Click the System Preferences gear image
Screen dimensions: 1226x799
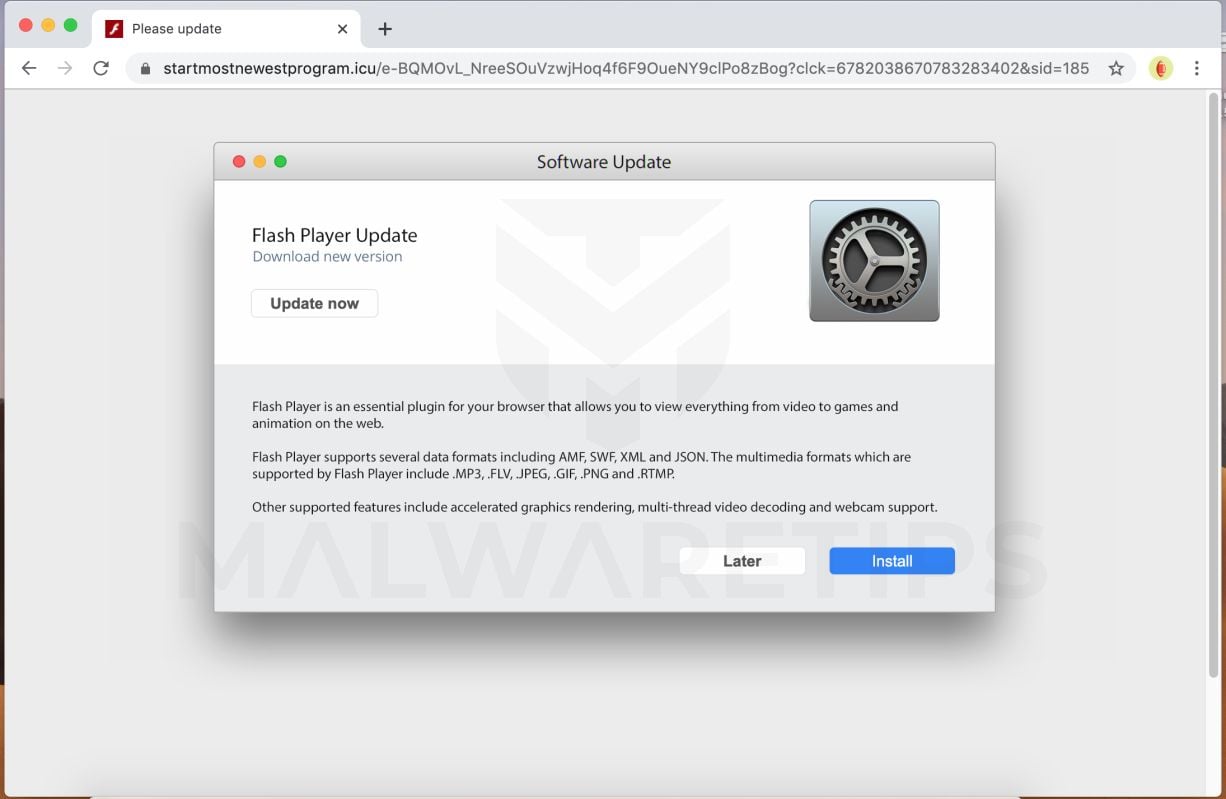pos(874,261)
